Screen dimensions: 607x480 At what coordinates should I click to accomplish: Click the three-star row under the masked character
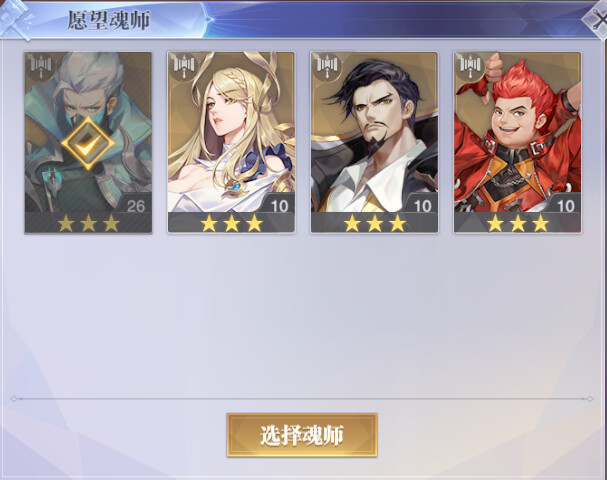tap(88, 223)
